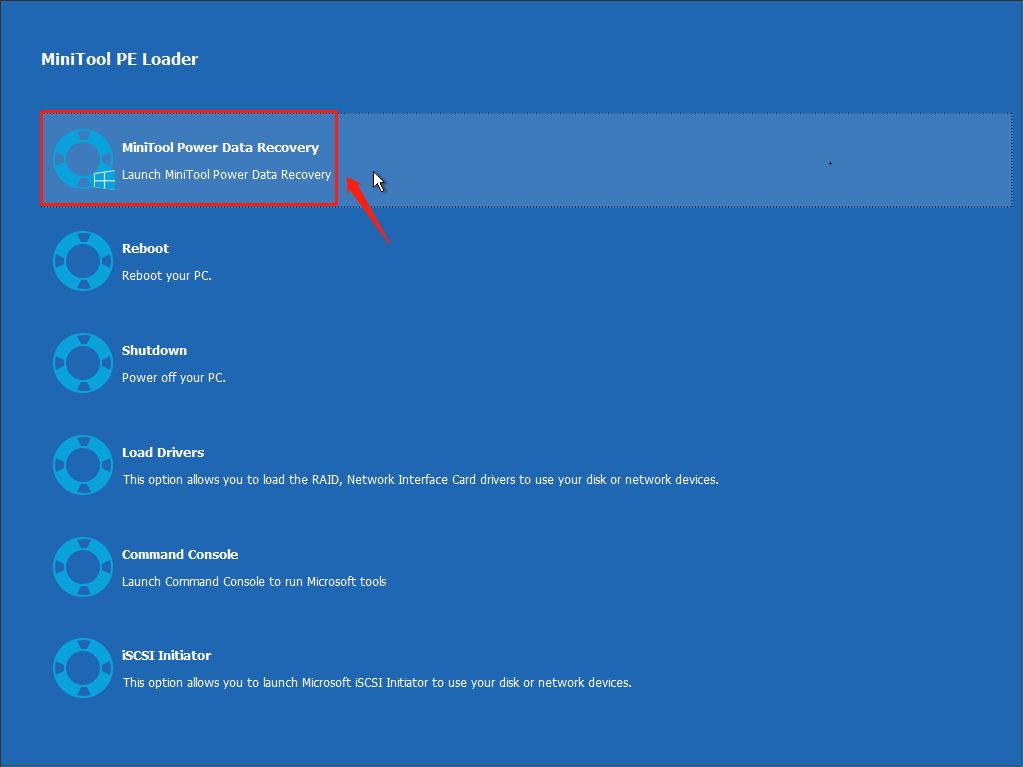The height and width of the screenshot is (767, 1023).
Task: Click the Load Drivers description text
Action: (x=419, y=479)
